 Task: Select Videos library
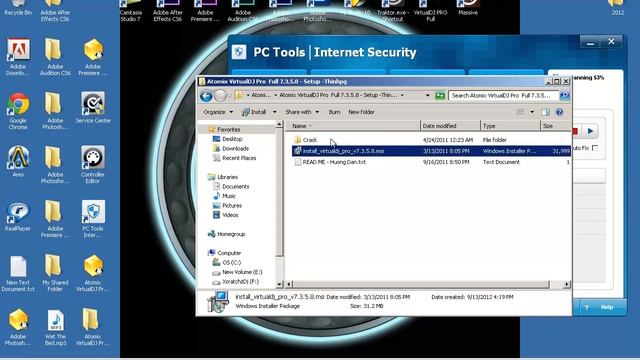click(x=230, y=215)
